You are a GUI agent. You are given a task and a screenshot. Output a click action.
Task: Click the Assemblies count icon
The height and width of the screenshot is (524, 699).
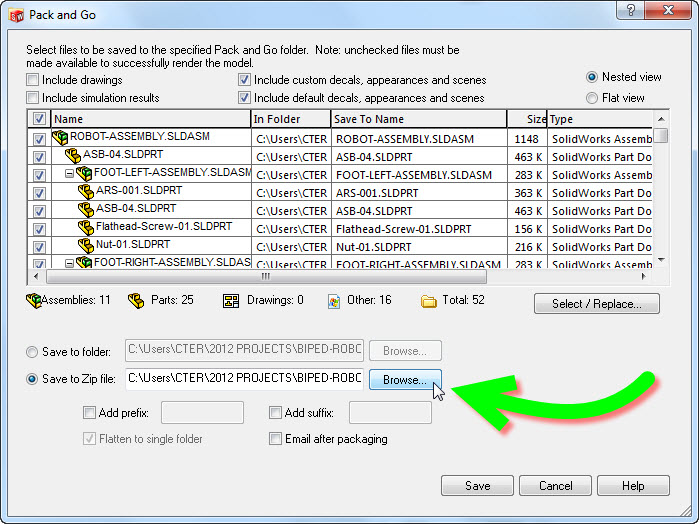coord(33,301)
